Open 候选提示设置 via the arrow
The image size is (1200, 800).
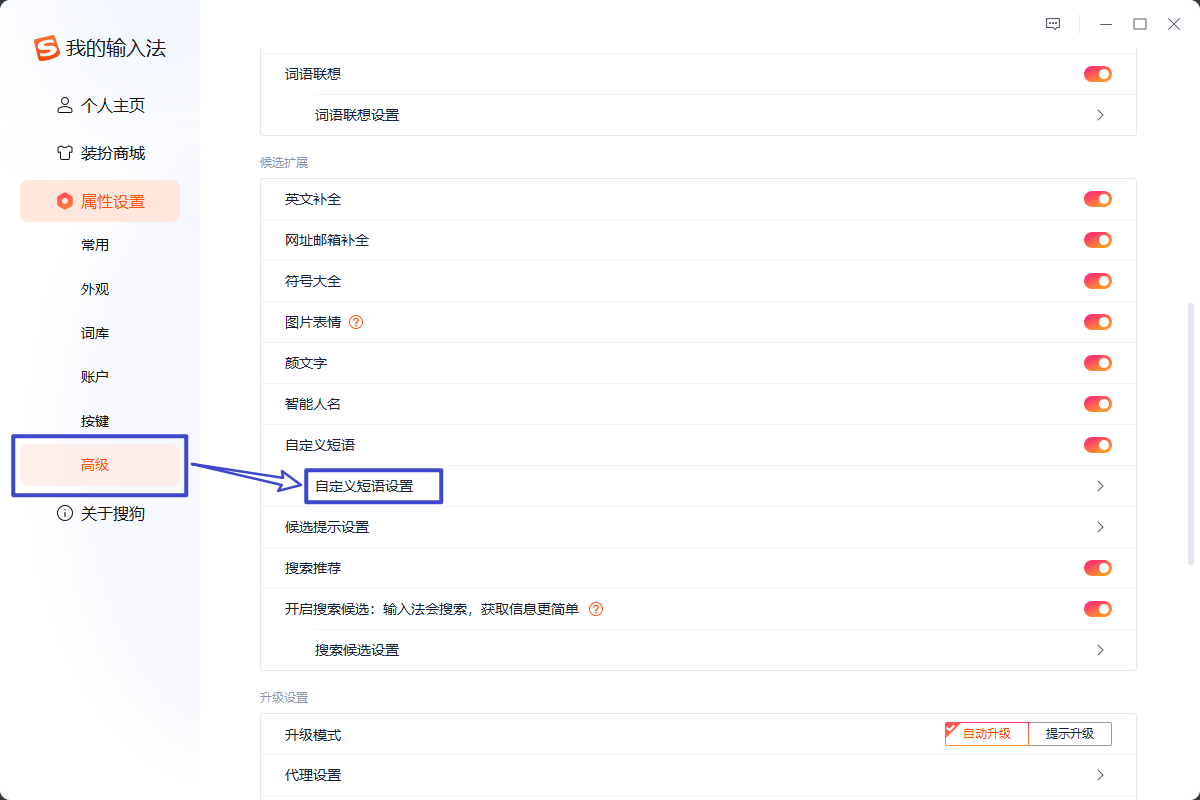[1100, 527]
